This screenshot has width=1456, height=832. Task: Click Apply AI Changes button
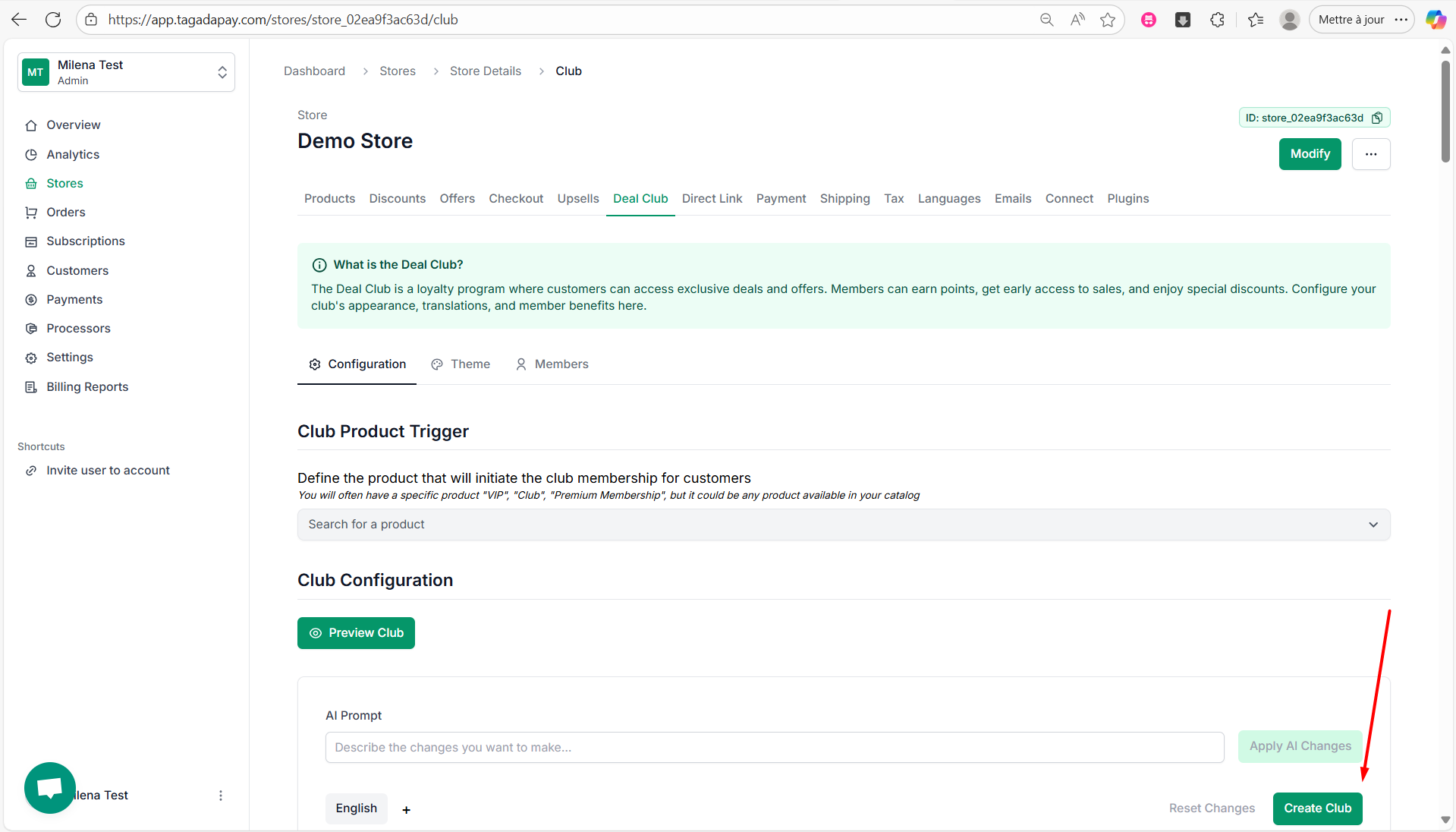click(x=1300, y=746)
